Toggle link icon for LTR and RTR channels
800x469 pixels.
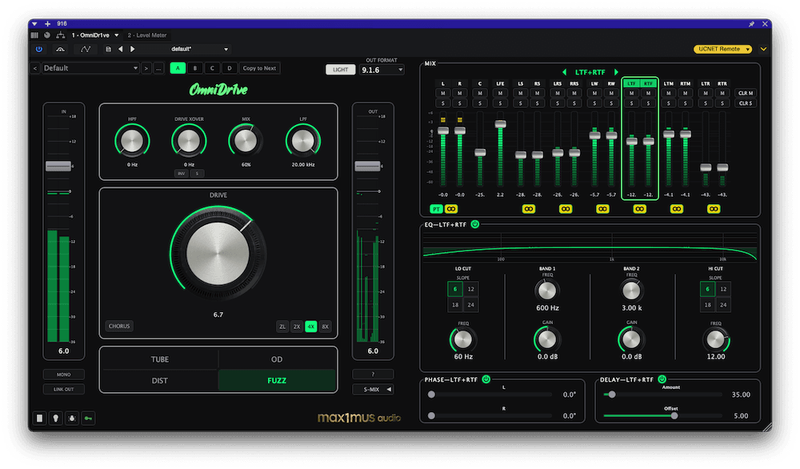point(714,209)
